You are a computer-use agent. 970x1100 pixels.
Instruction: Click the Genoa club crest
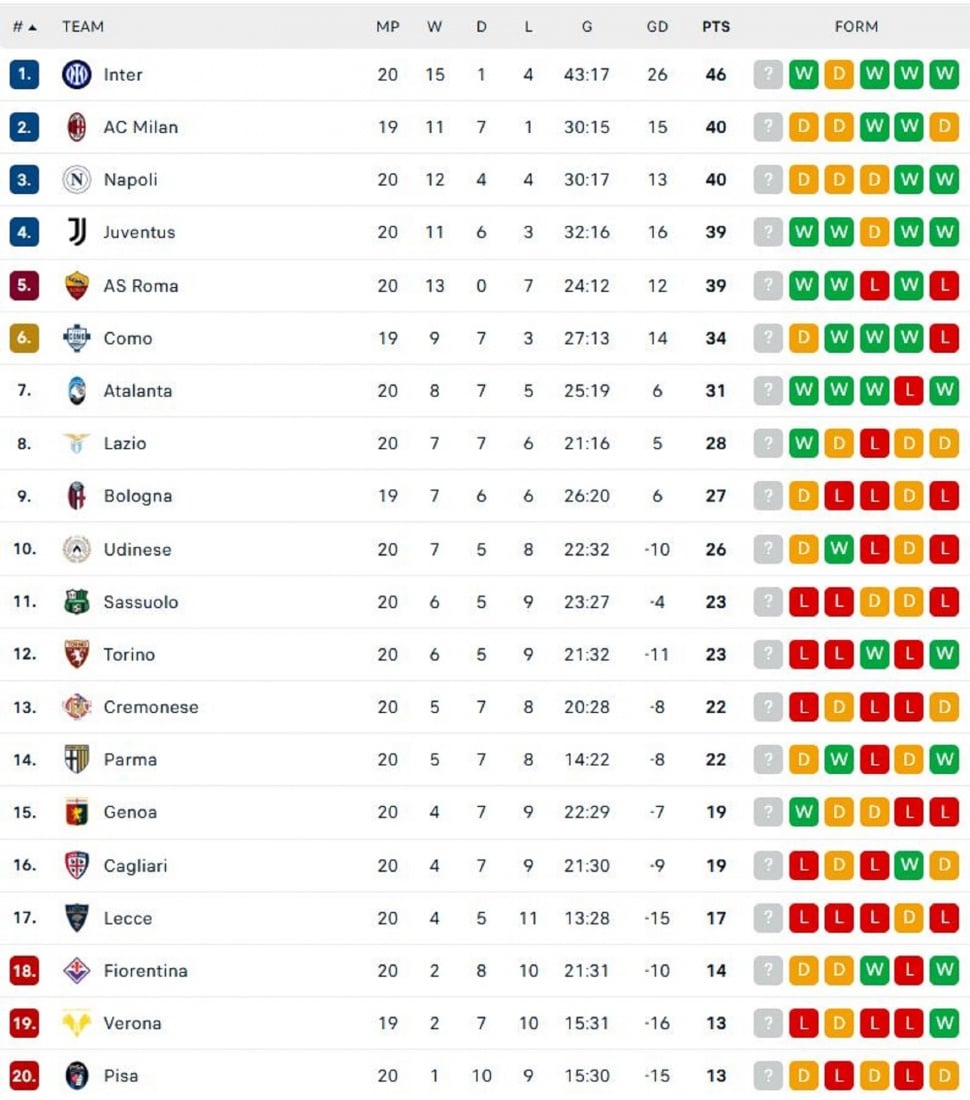click(x=77, y=812)
